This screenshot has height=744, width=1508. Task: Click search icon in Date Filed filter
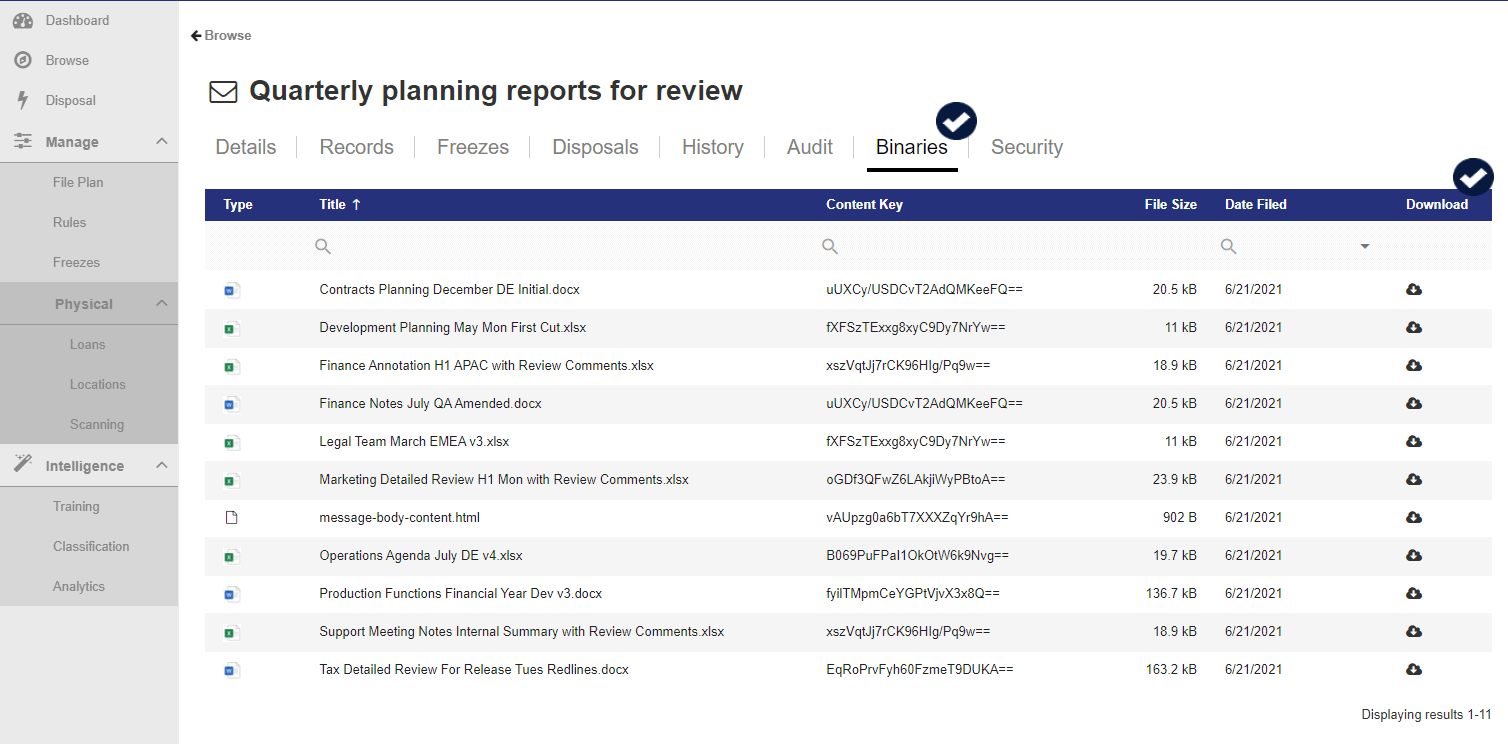click(1229, 246)
